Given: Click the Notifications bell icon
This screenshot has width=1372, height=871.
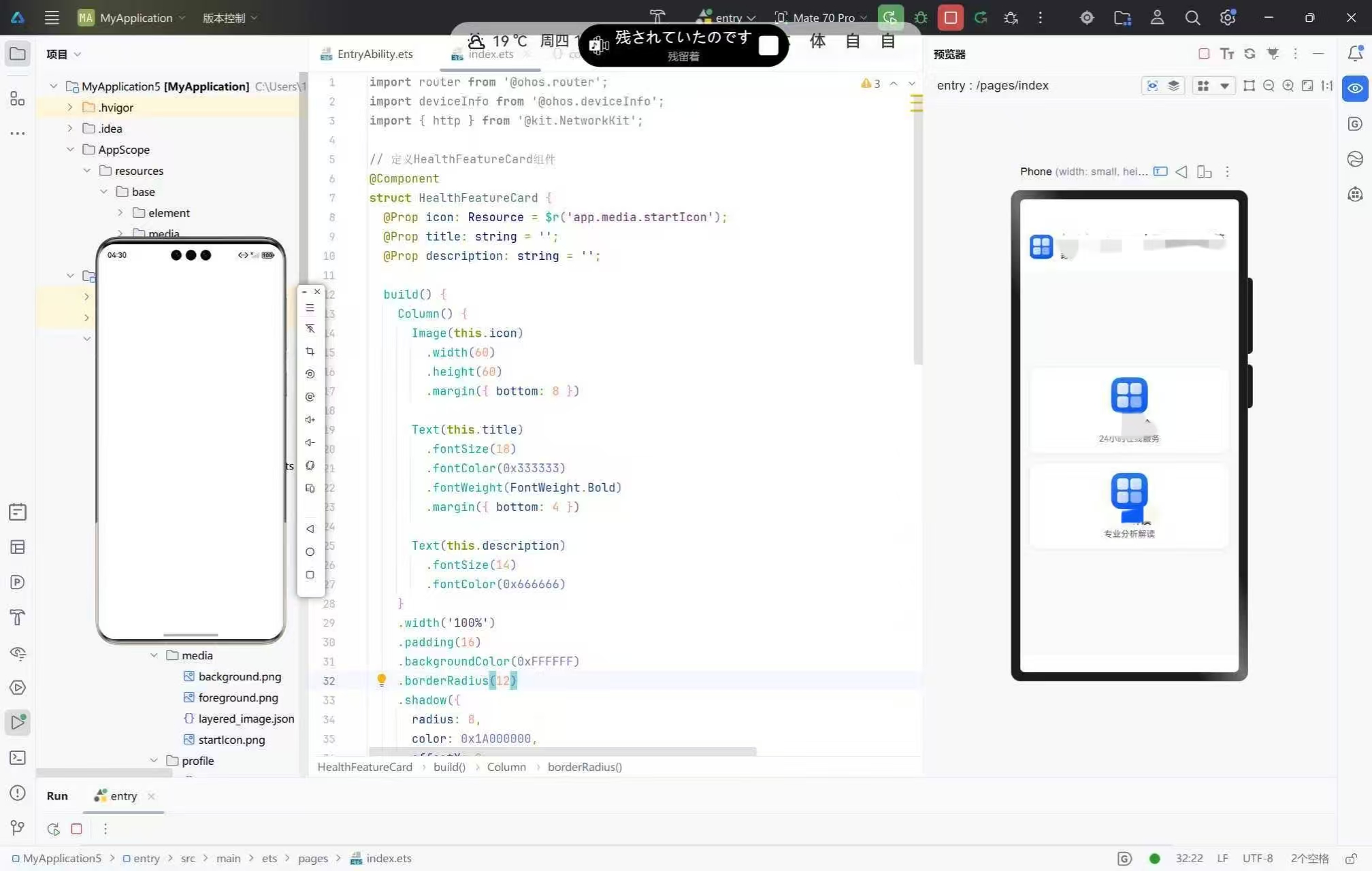Looking at the screenshot, I should 1355,53.
